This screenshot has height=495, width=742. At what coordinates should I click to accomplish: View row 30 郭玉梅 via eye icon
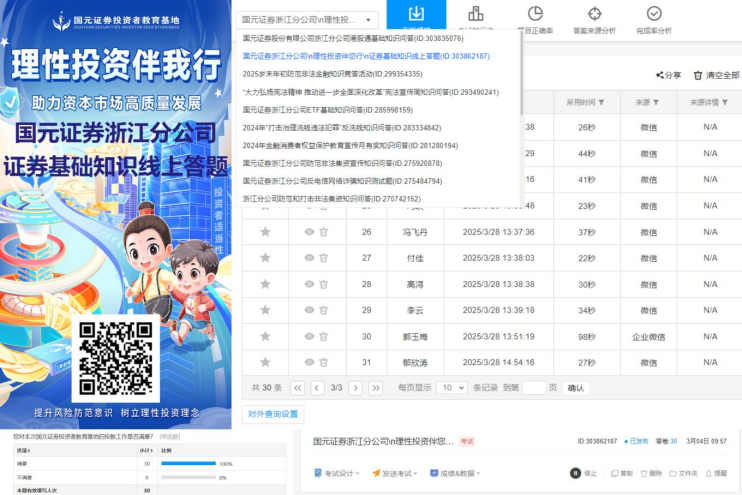click(309, 336)
